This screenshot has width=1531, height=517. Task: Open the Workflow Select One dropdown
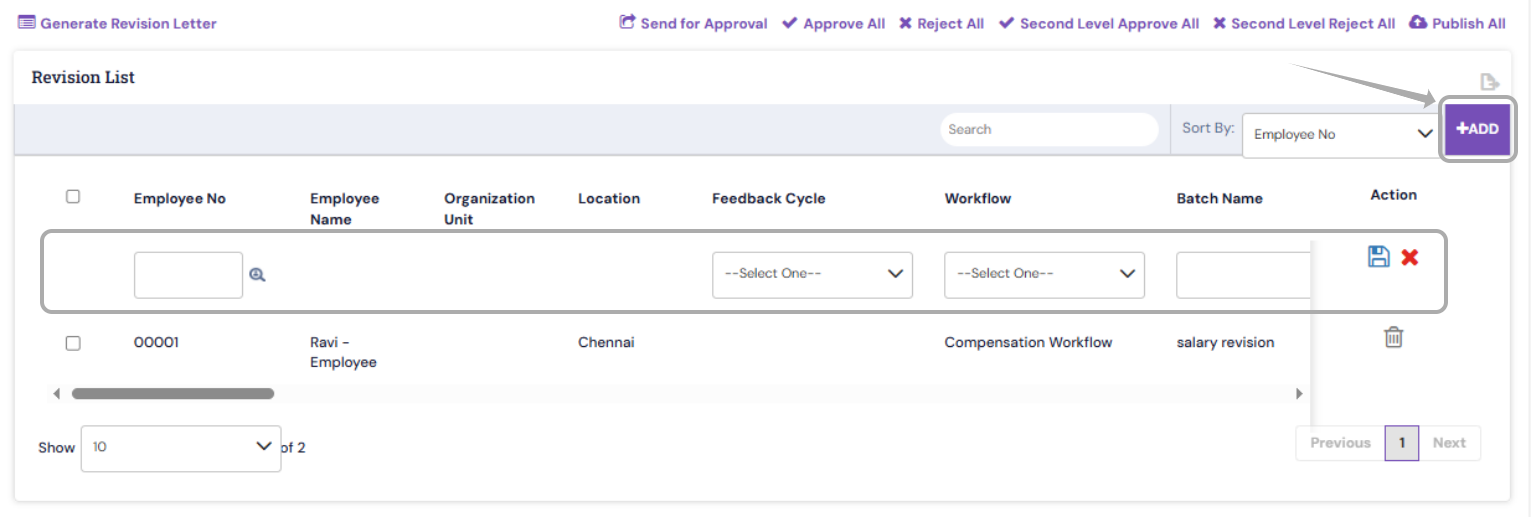pos(1044,275)
